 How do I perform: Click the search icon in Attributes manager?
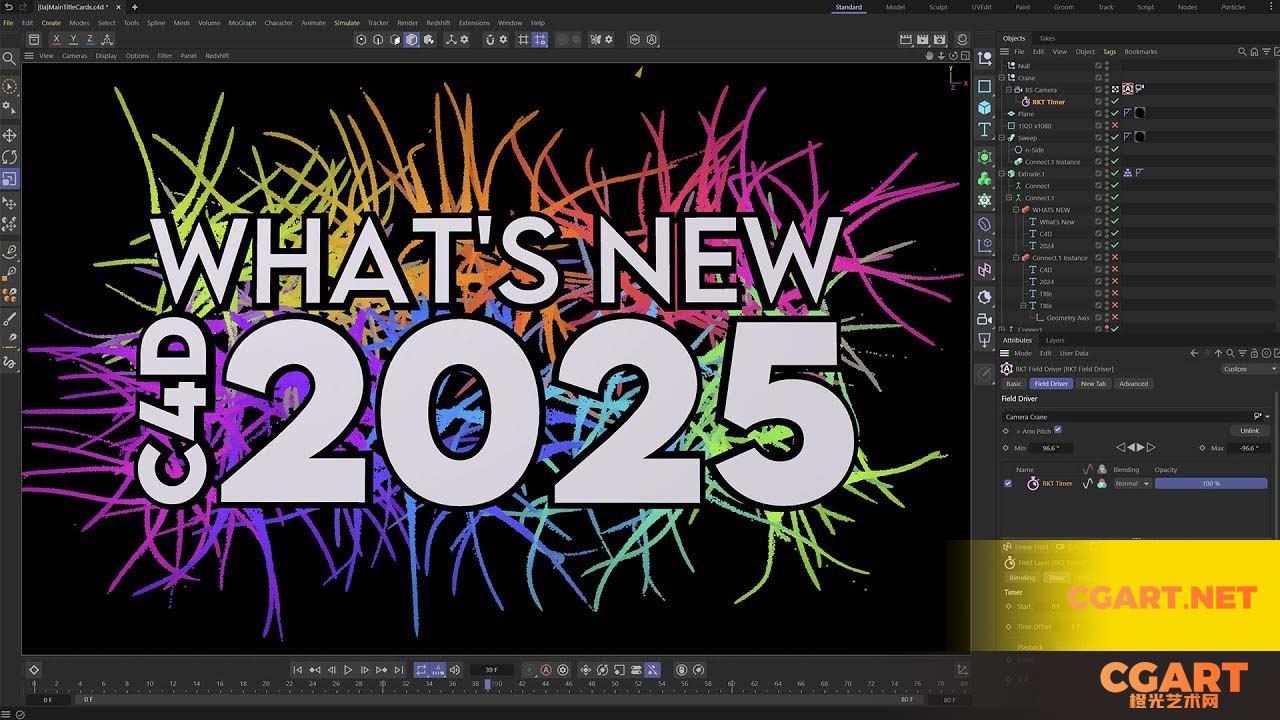pos(1230,353)
